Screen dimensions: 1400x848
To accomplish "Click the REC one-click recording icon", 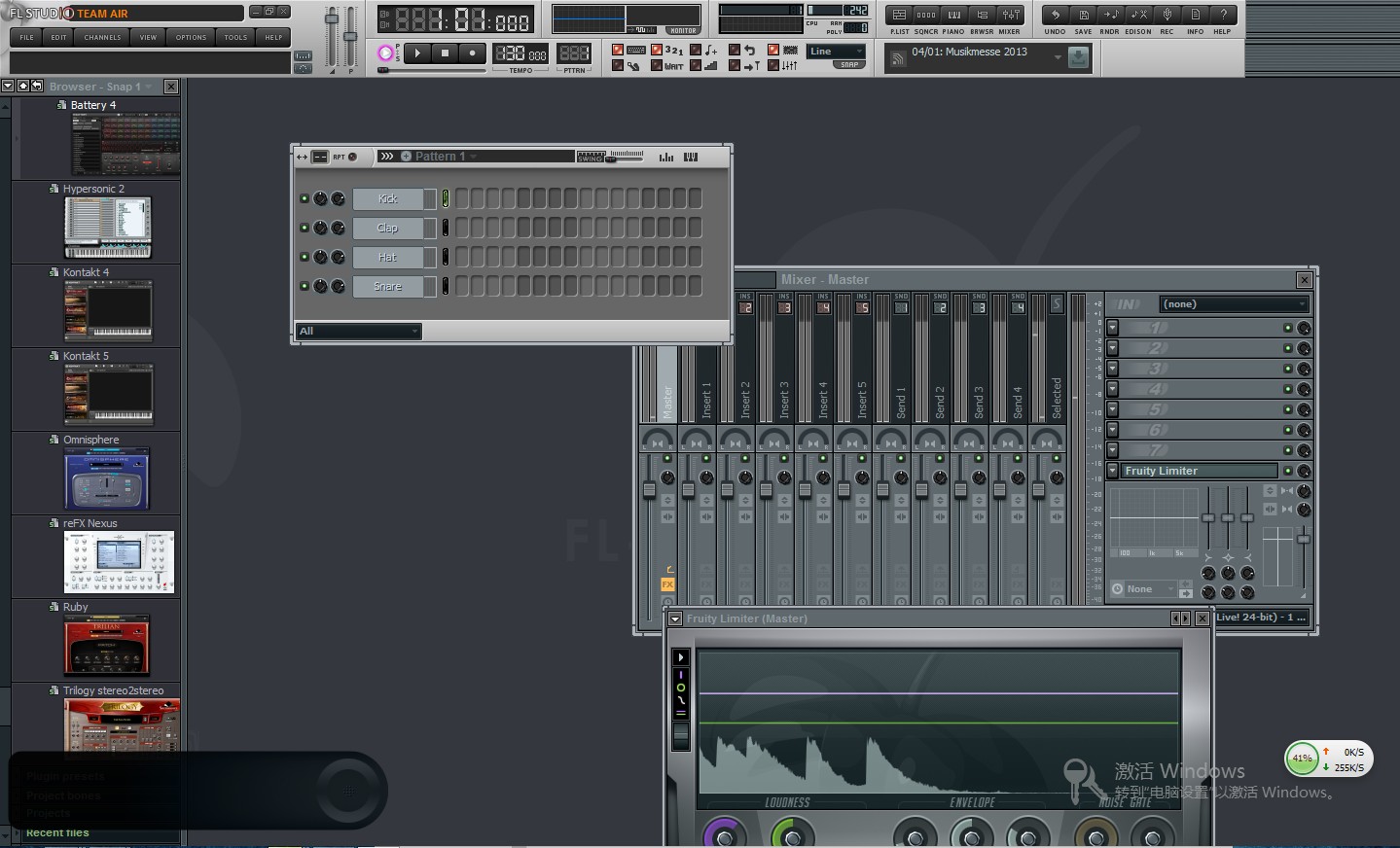I will click(x=1167, y=15).
